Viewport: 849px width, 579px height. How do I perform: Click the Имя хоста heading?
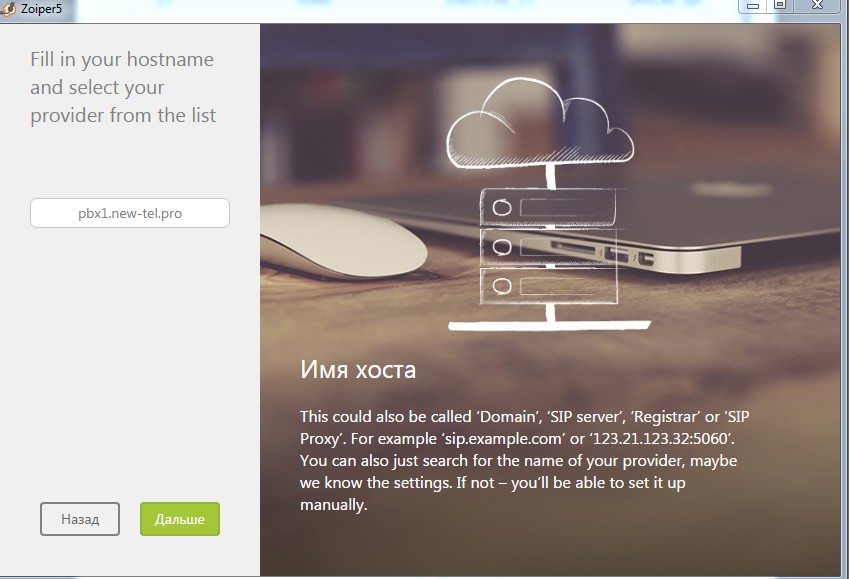coord(358,370)
